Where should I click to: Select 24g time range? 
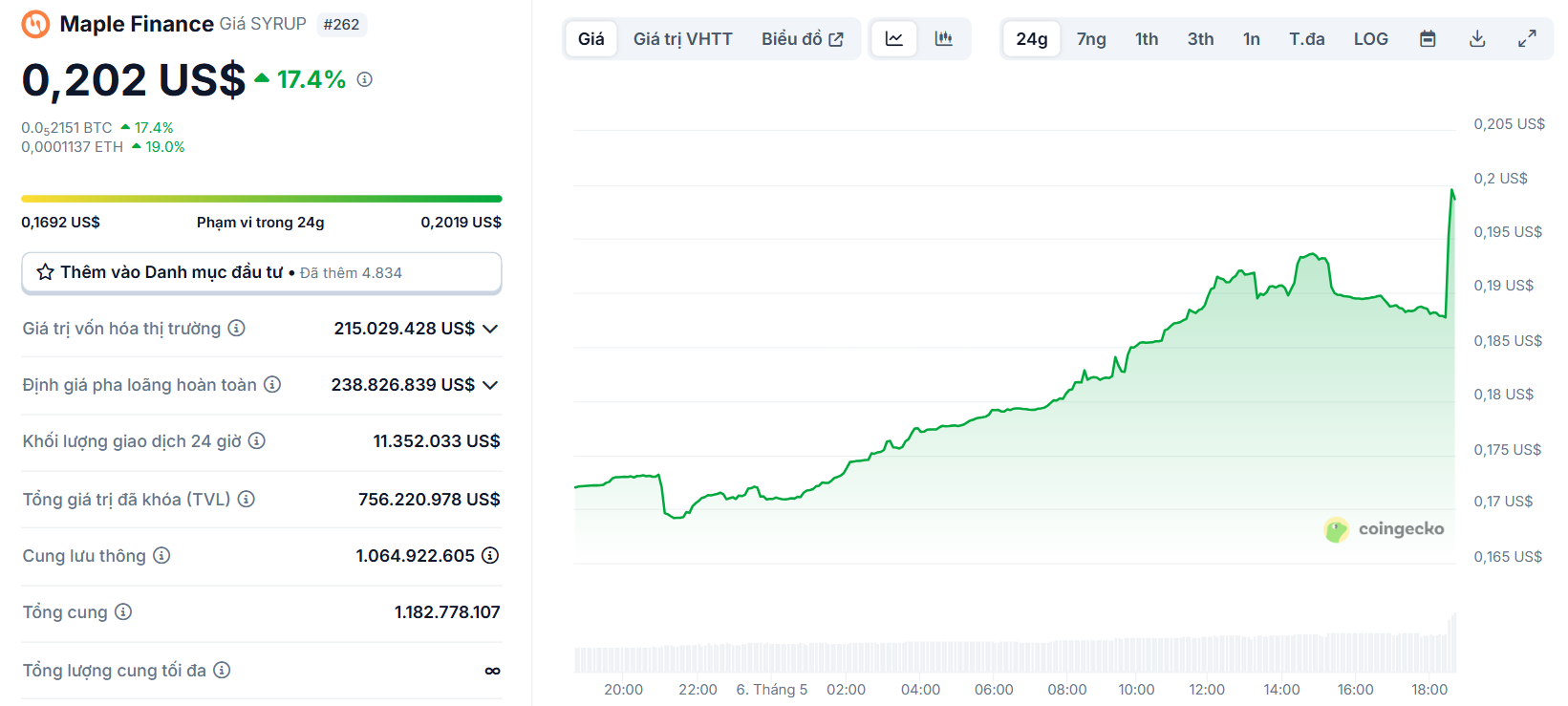(1032, 39)
